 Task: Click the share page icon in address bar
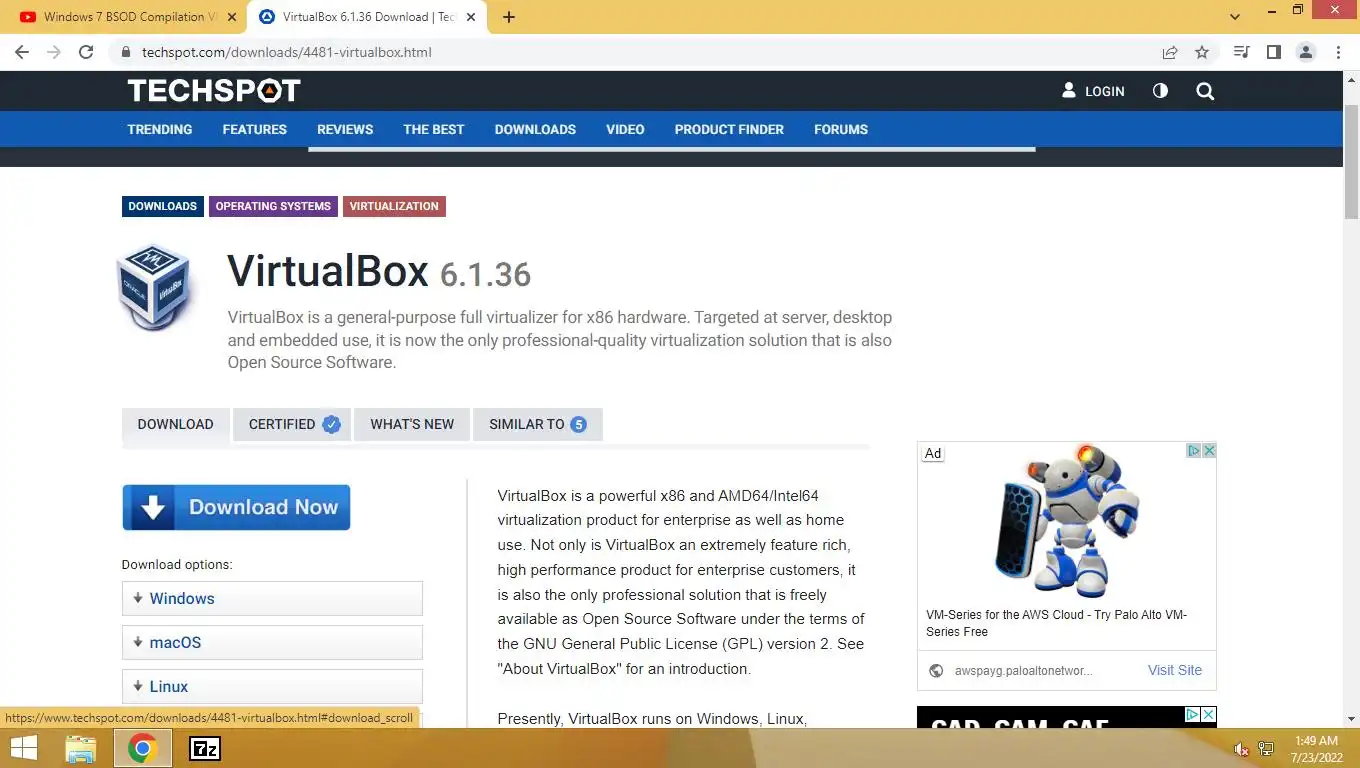coord(1169,52)
